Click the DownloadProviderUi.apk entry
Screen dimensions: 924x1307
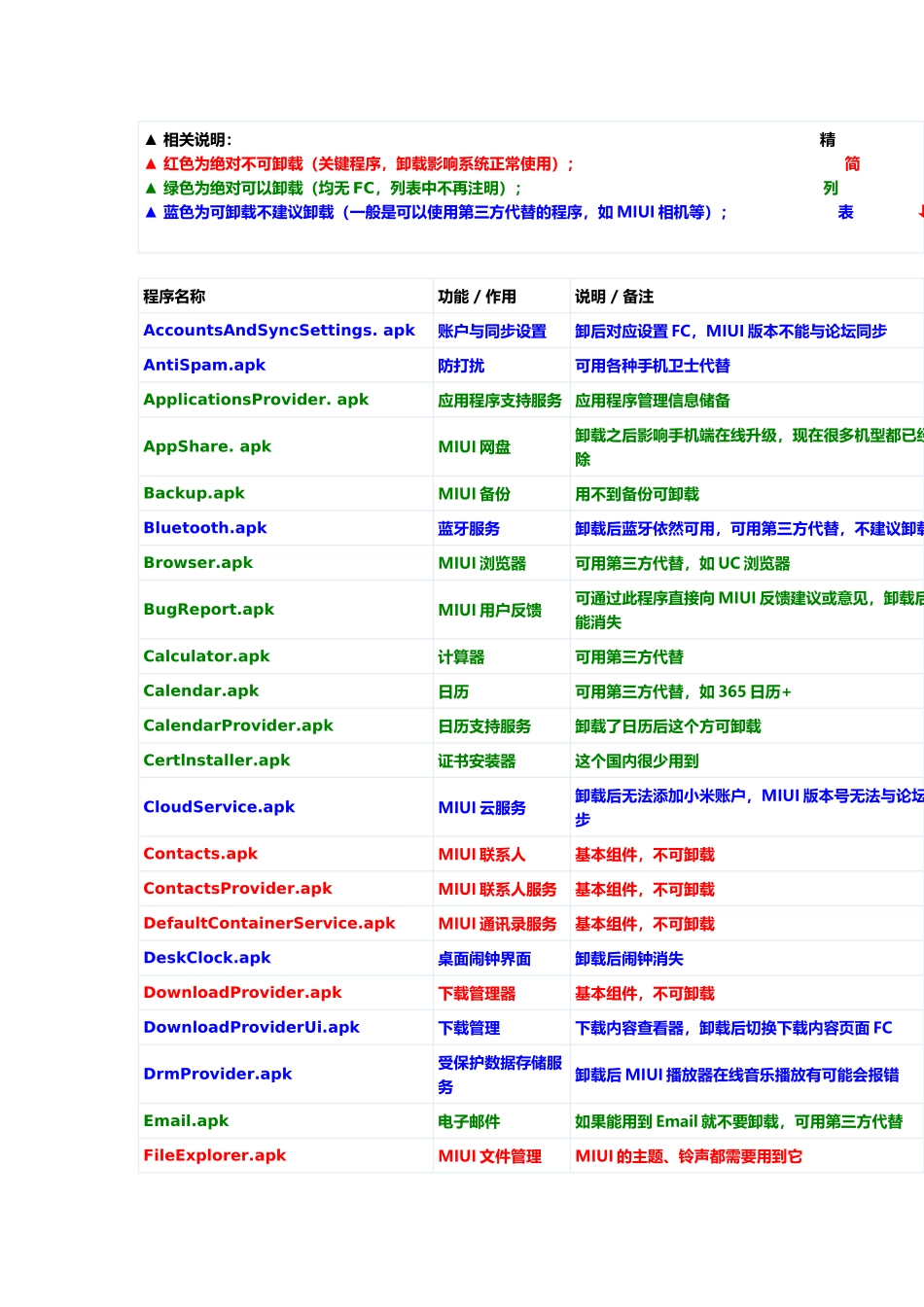[251, 1028]
